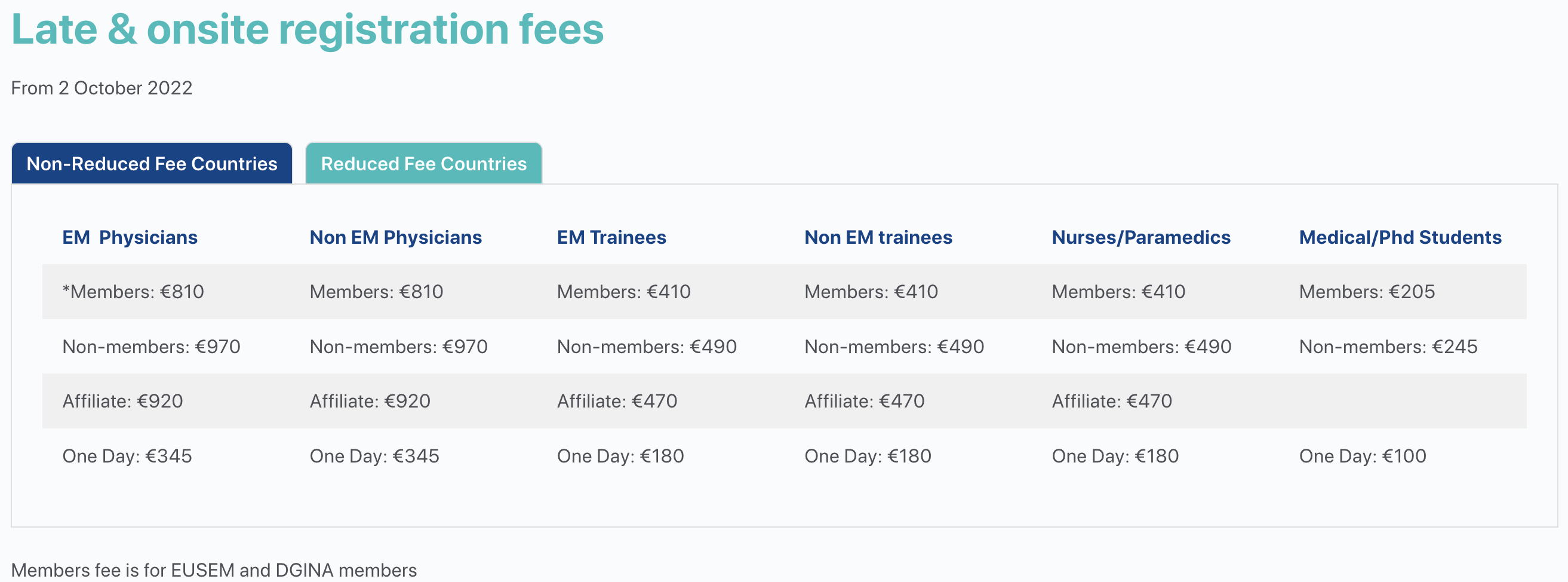Click the Medical/Phd Students header

(x=1400, y=237)
